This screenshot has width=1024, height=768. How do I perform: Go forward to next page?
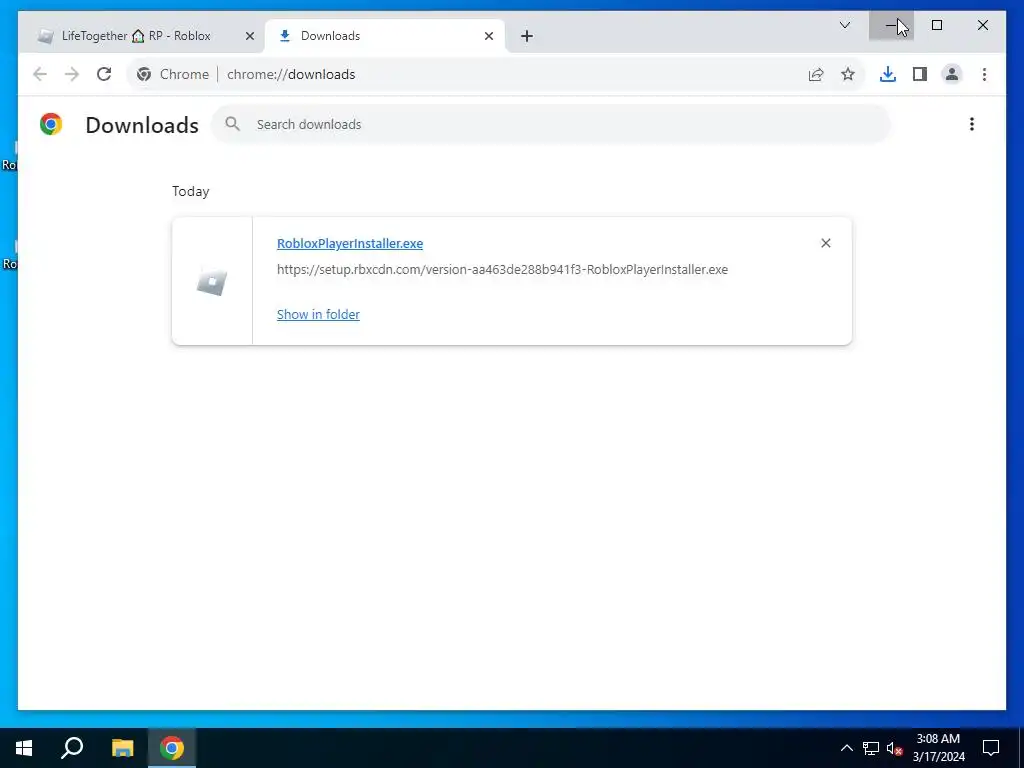click(72, 74)
